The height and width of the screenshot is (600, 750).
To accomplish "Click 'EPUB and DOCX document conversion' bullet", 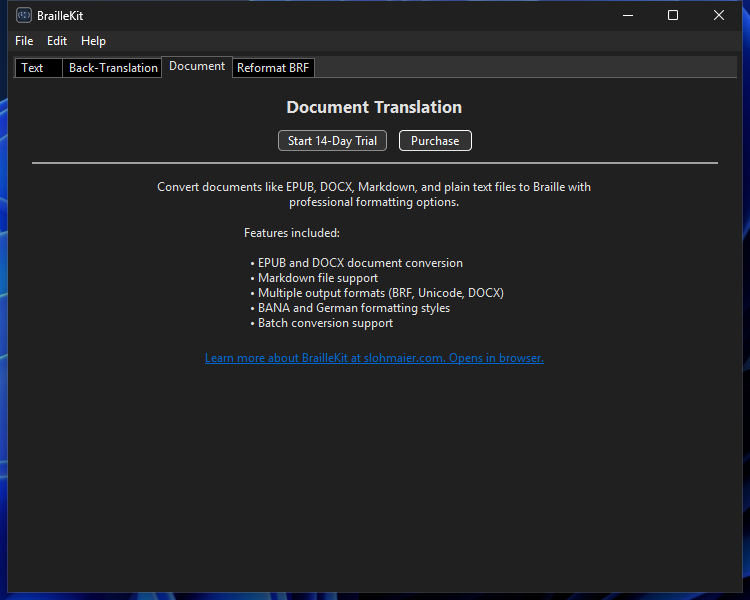I will 356,263.
